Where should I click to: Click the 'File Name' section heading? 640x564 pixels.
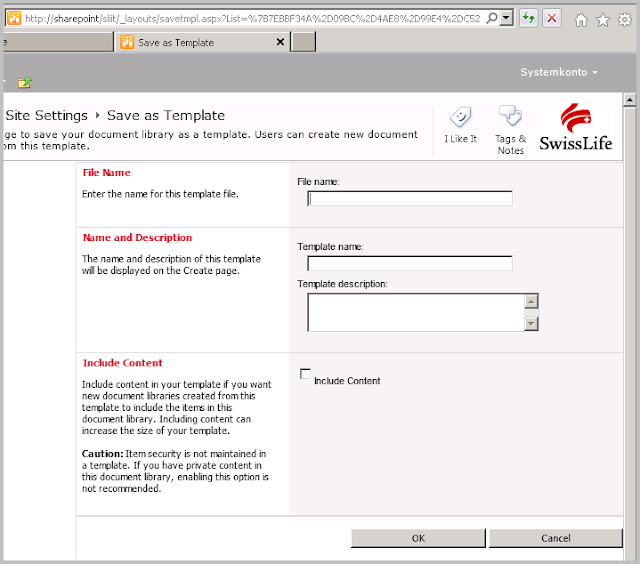(x=107, y=173)
